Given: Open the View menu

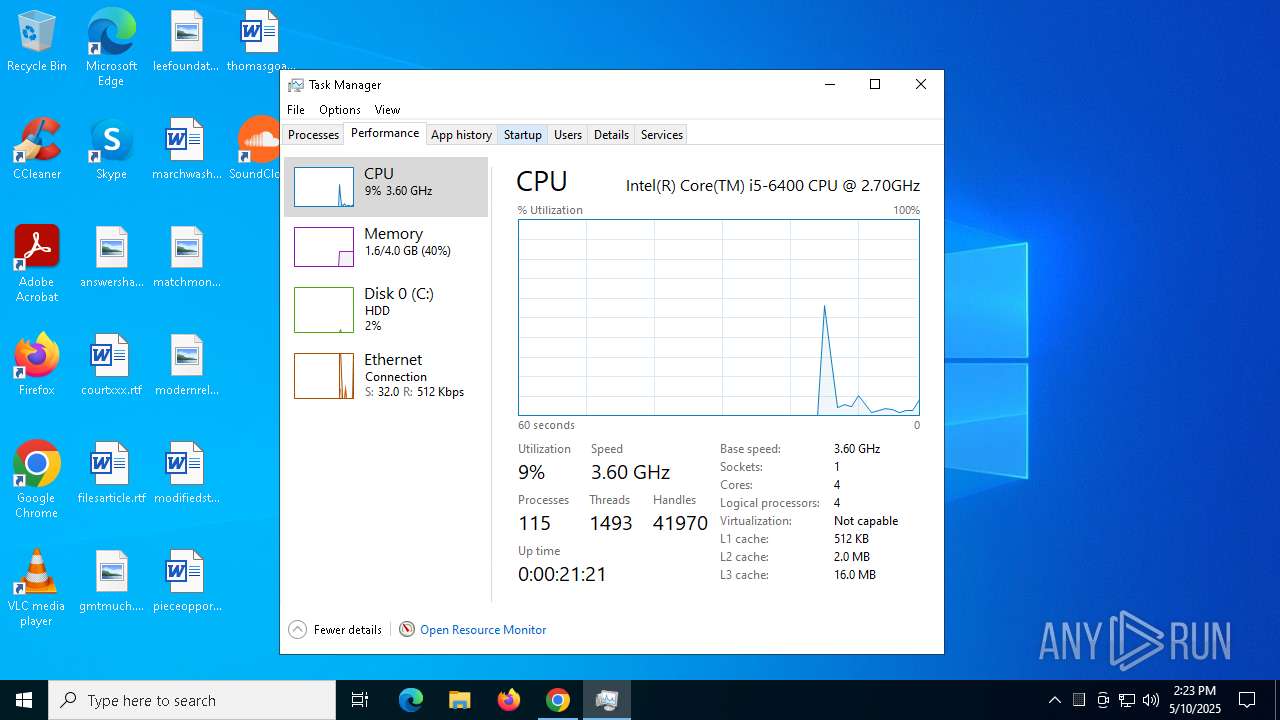Looking at the screenshot, I should pos(387,110).
